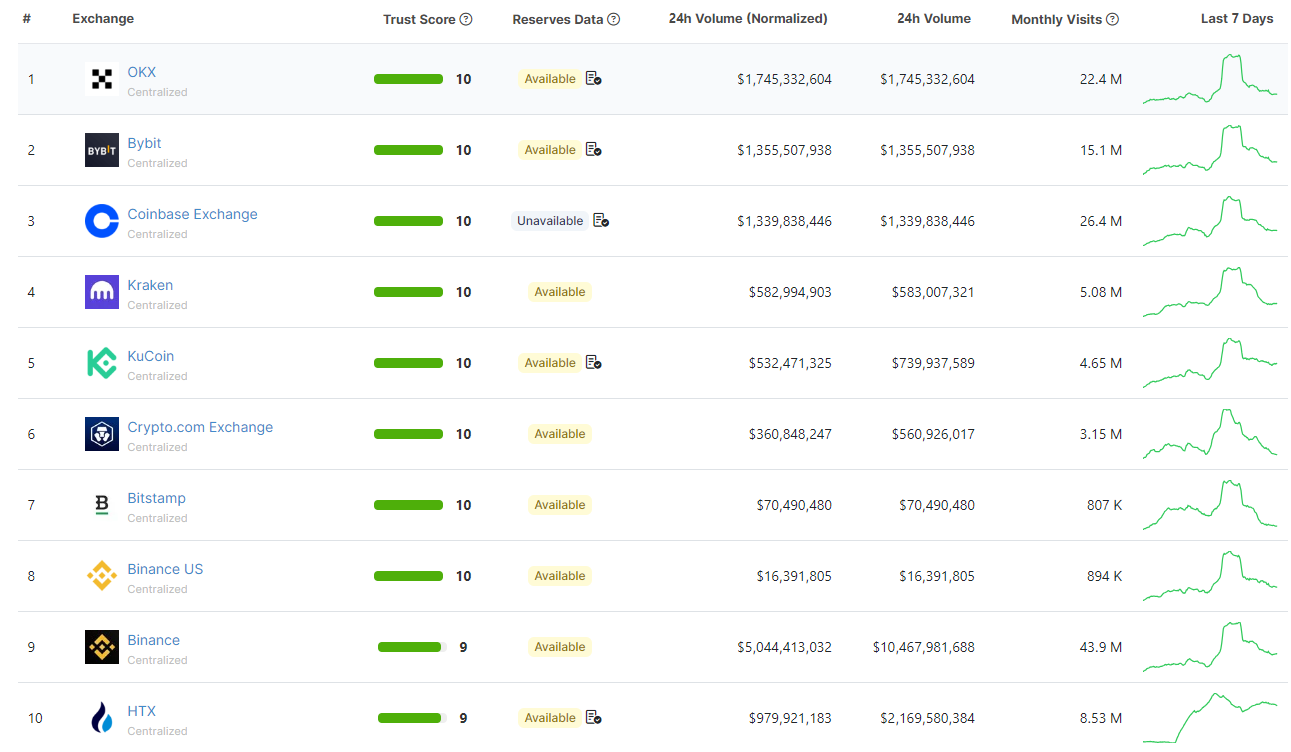Sort by the rank number column
The height and width of the screenshot is (752, 1291).
tap(26, 19)
